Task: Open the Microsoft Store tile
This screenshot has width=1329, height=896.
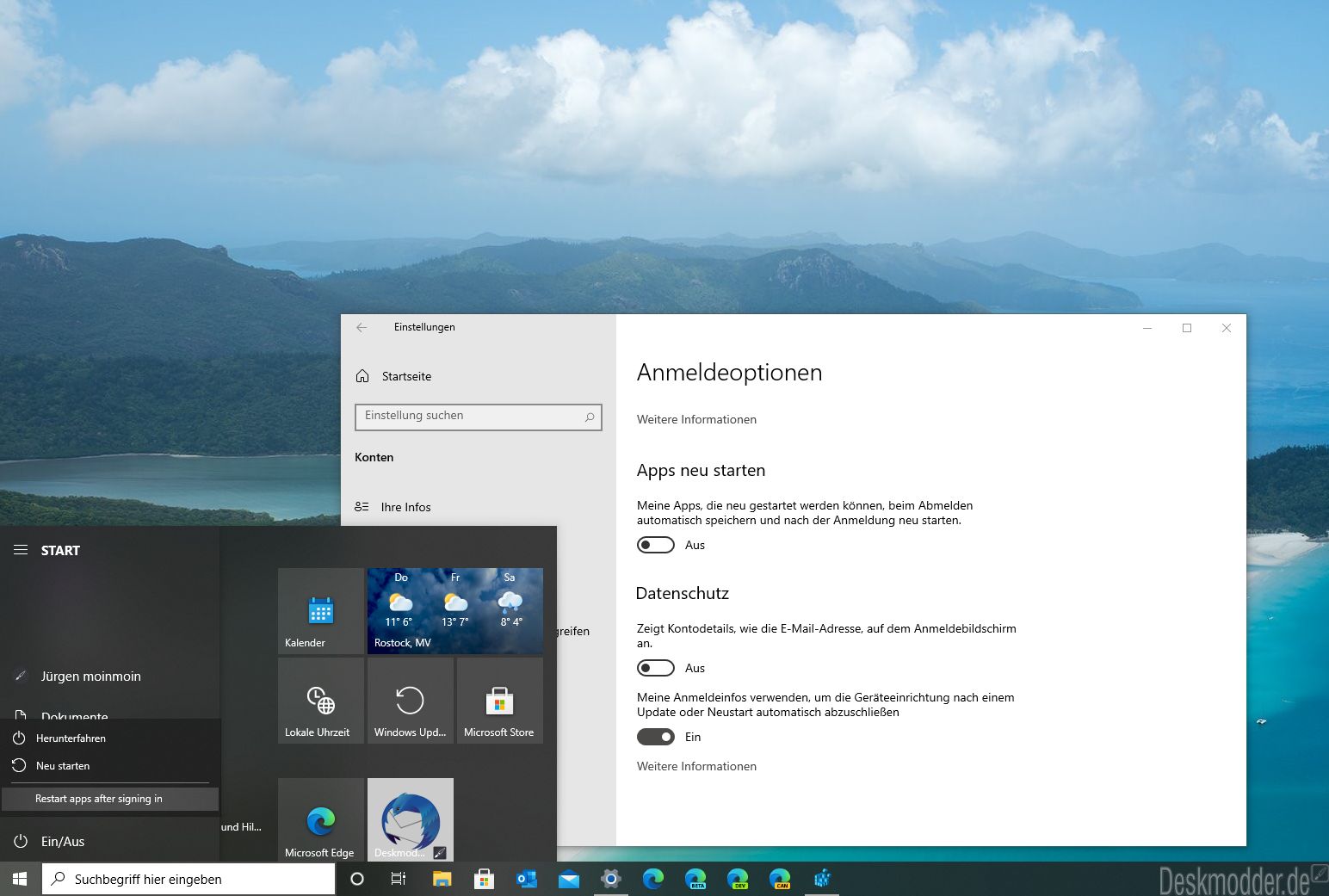Action: pyautogui.click(x=500, y=701)
